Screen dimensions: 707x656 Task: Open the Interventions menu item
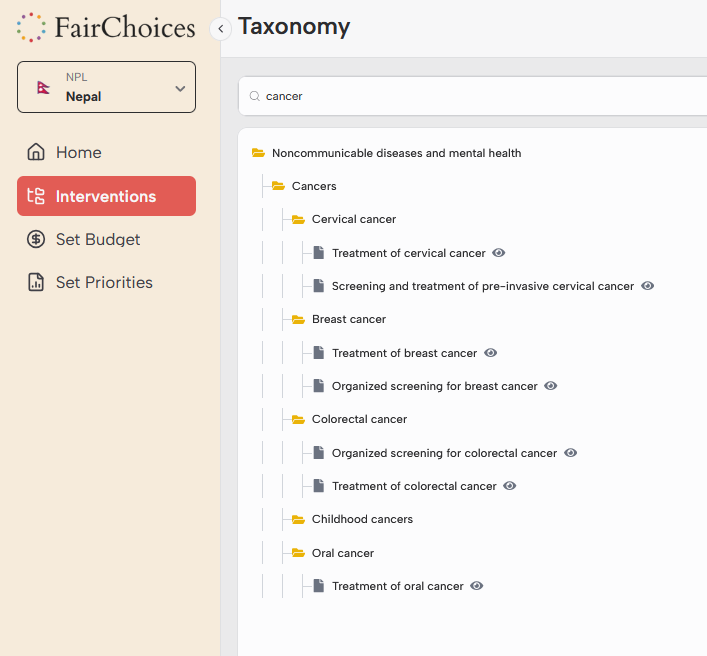click(106, 196)
